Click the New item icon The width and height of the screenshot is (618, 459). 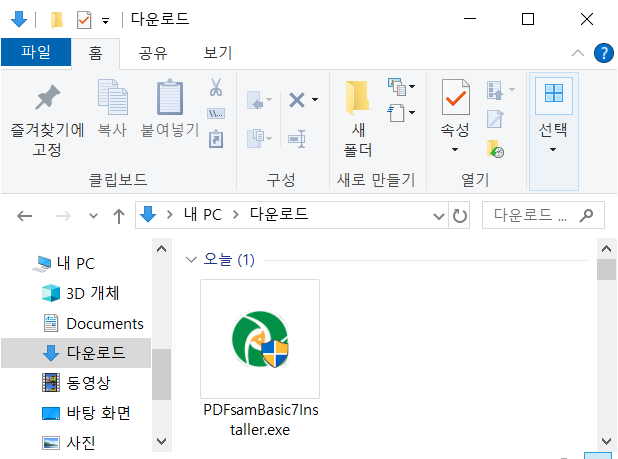coord(397,87)
